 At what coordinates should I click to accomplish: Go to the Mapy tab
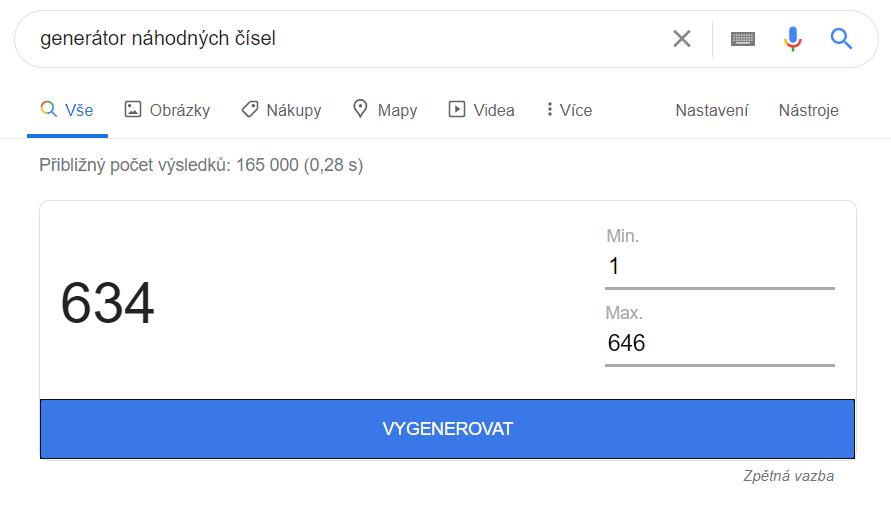(x=397, y=110)
